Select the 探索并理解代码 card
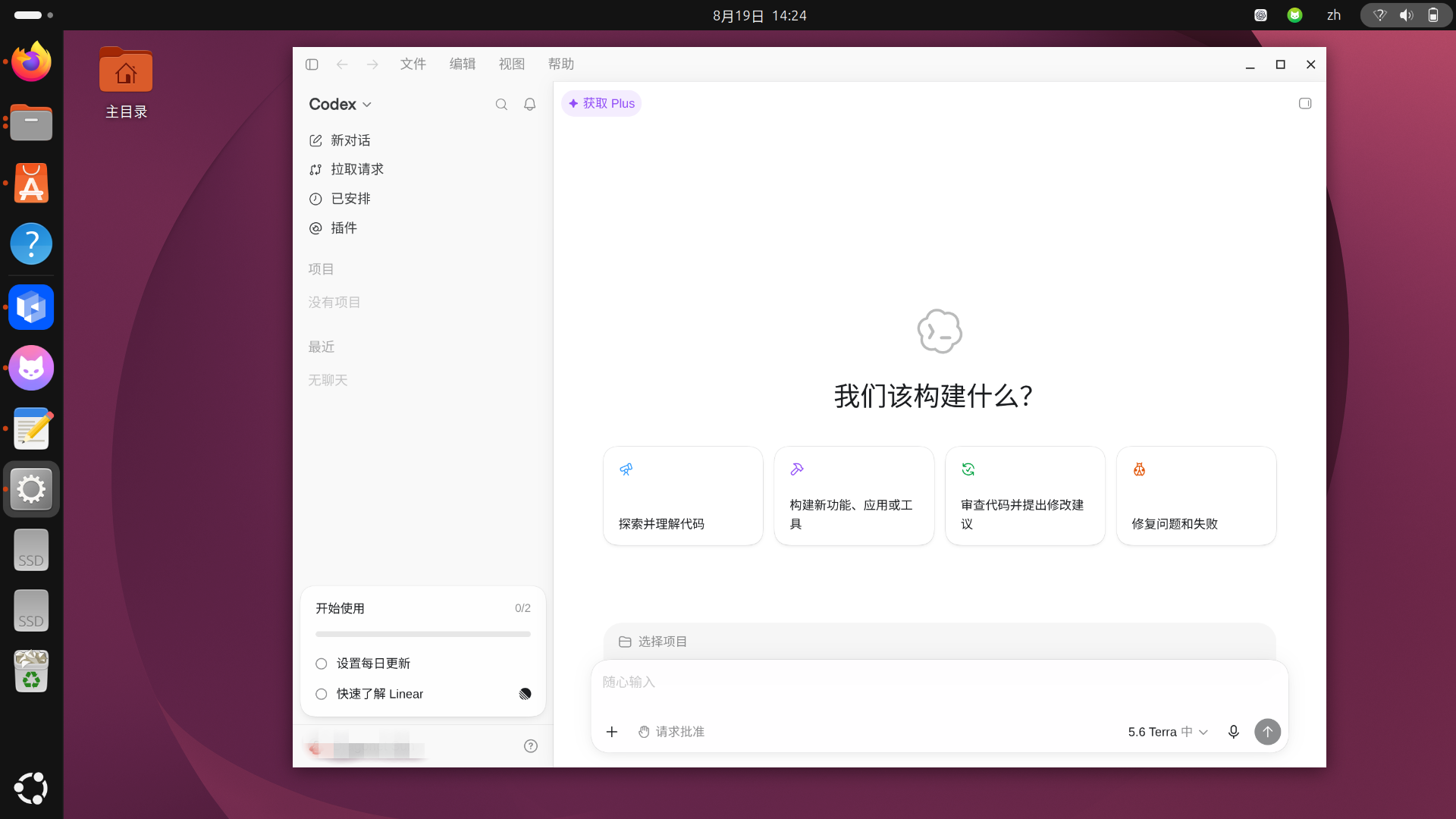Viewport: 1456px width, 819px height. point(683,496)
